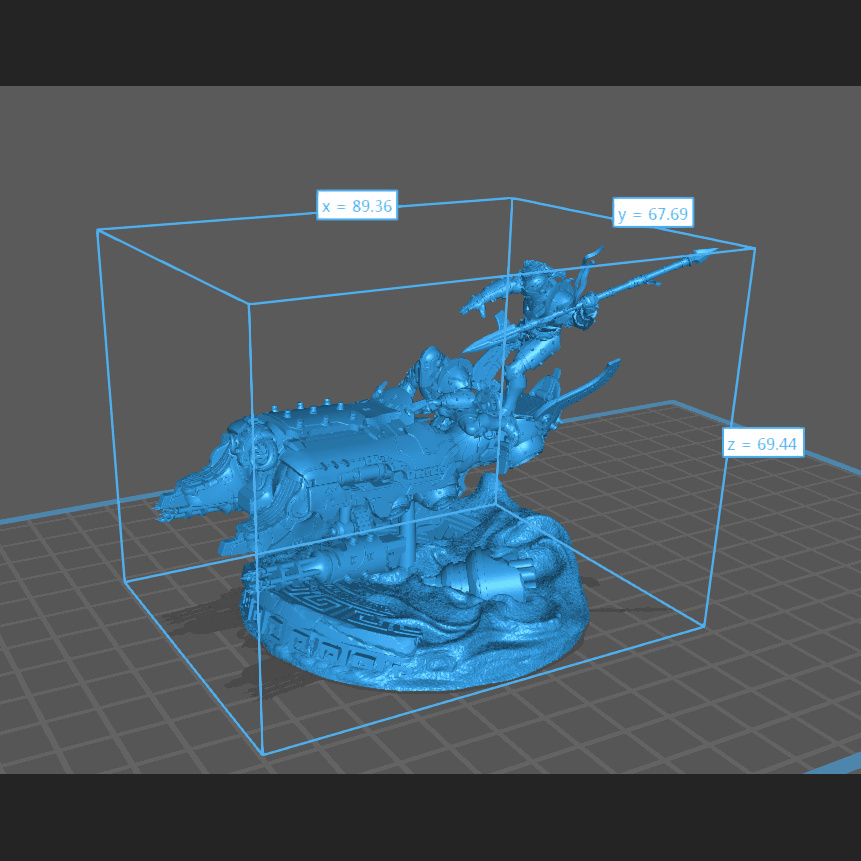Click the bounding box's nearest bottom corner
The width and height of the screenshot is (861, 861).
pos(263,754)
